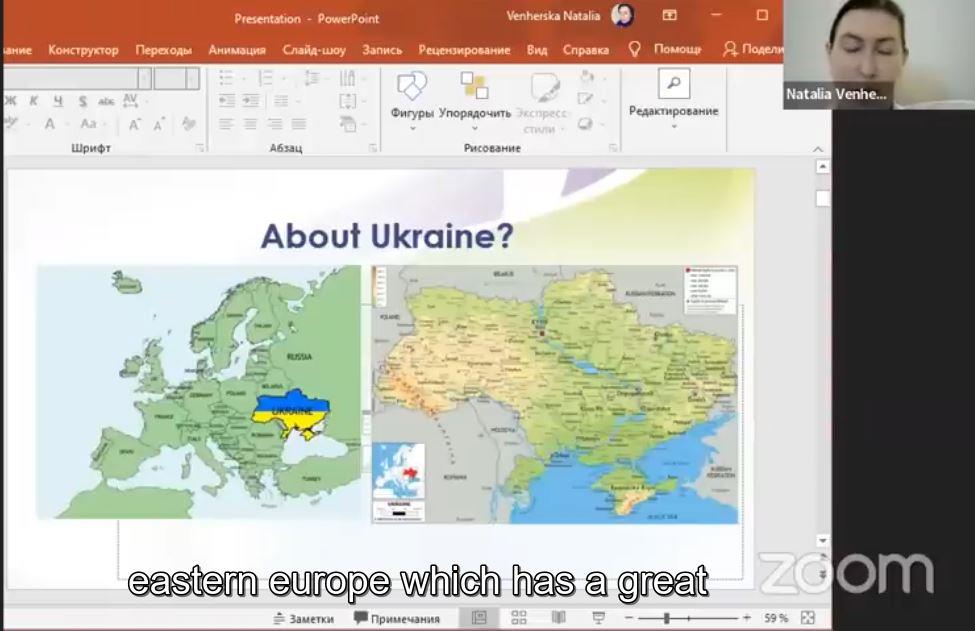Open the Анимация tab
Viewport: 975px width, 631px height.
coord(237,50)
